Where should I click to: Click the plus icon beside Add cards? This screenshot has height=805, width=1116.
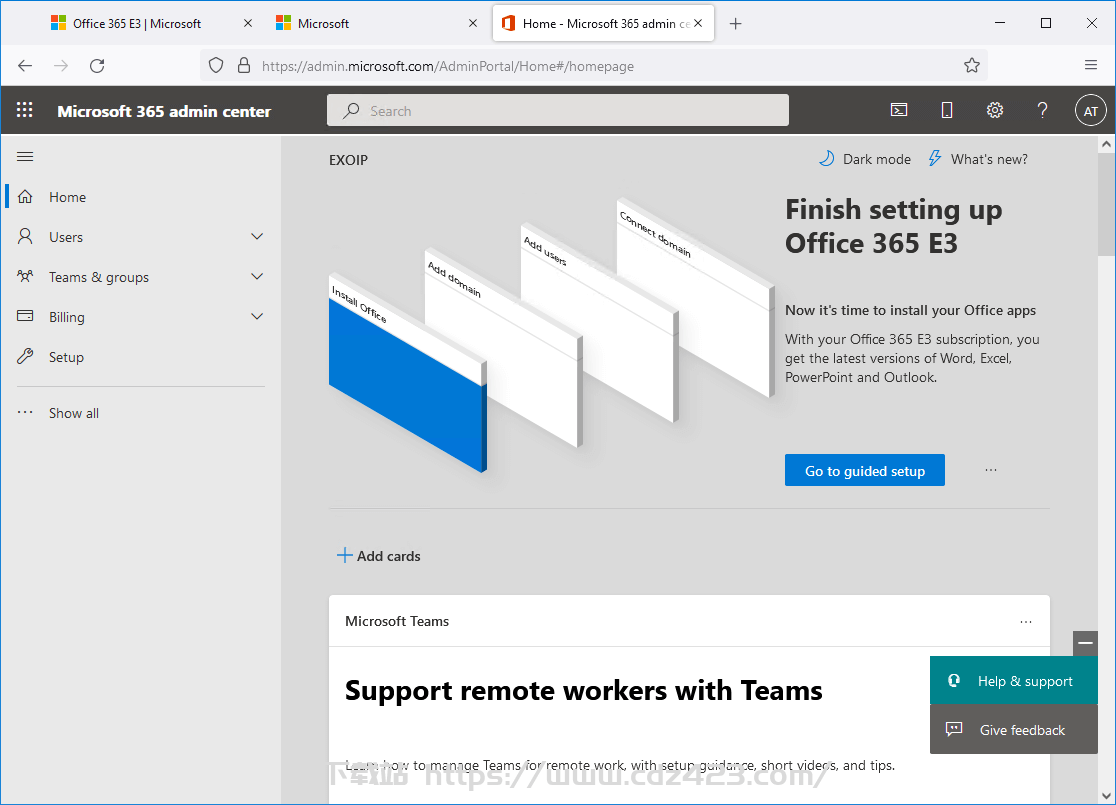344,555
